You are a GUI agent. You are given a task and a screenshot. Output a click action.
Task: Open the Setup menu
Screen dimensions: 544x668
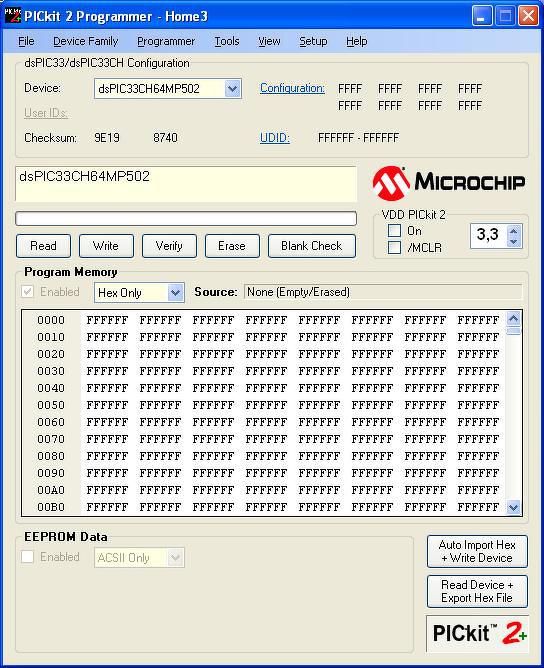coord(313,41)
